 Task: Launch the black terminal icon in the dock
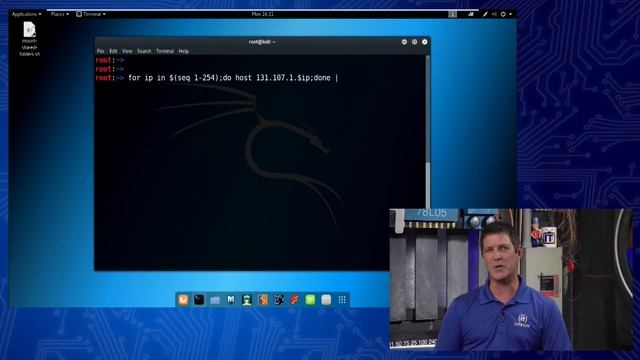click(199, 300)
